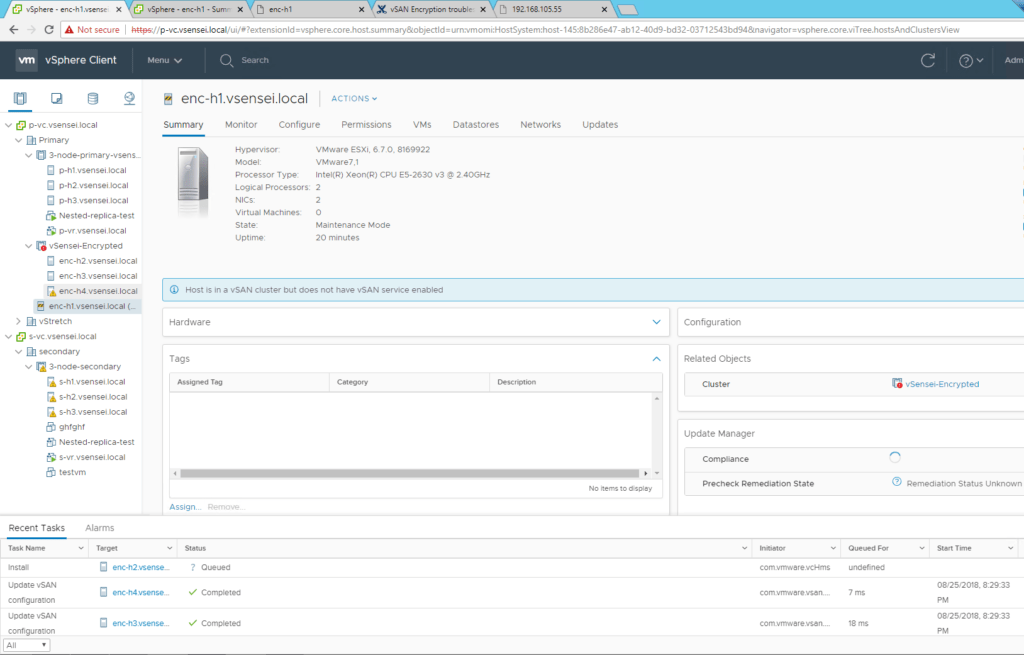Click the Assign tag link
The width and height of the screenshot is (1024, 655).
[x=184, y=507]
